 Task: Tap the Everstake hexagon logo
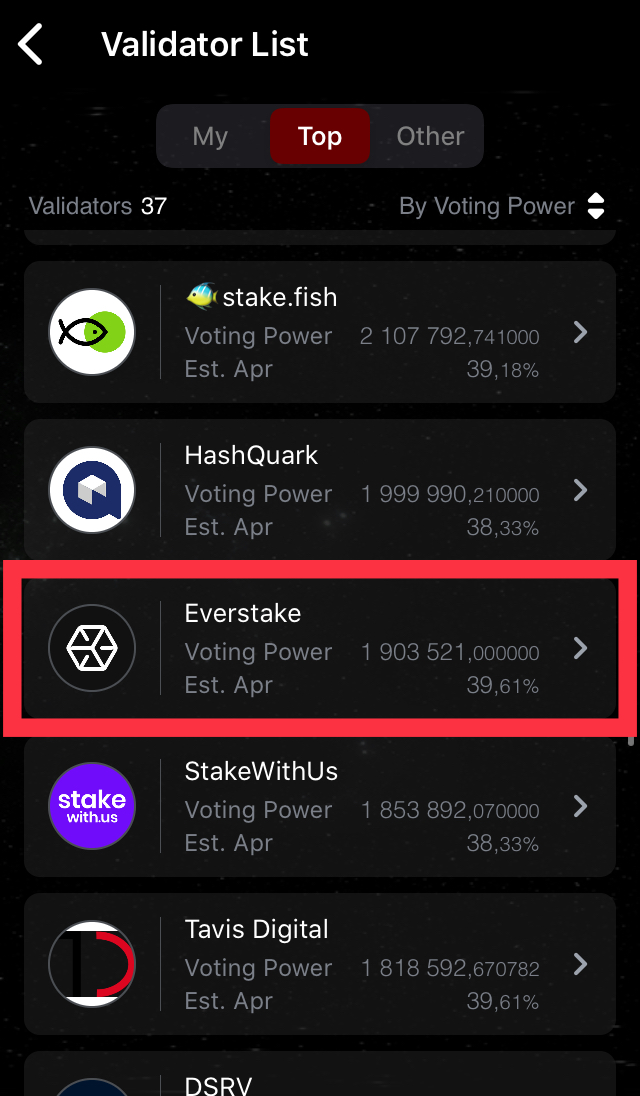point(92,648)
